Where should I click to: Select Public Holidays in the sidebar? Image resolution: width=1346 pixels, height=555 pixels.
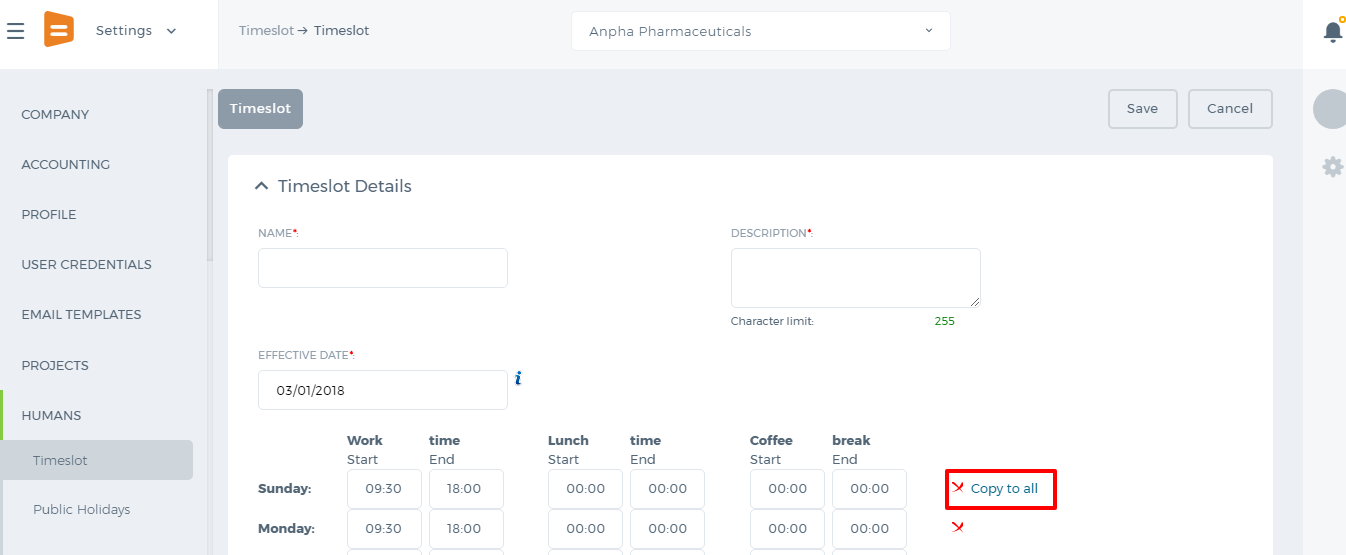(x=82, y=509)
